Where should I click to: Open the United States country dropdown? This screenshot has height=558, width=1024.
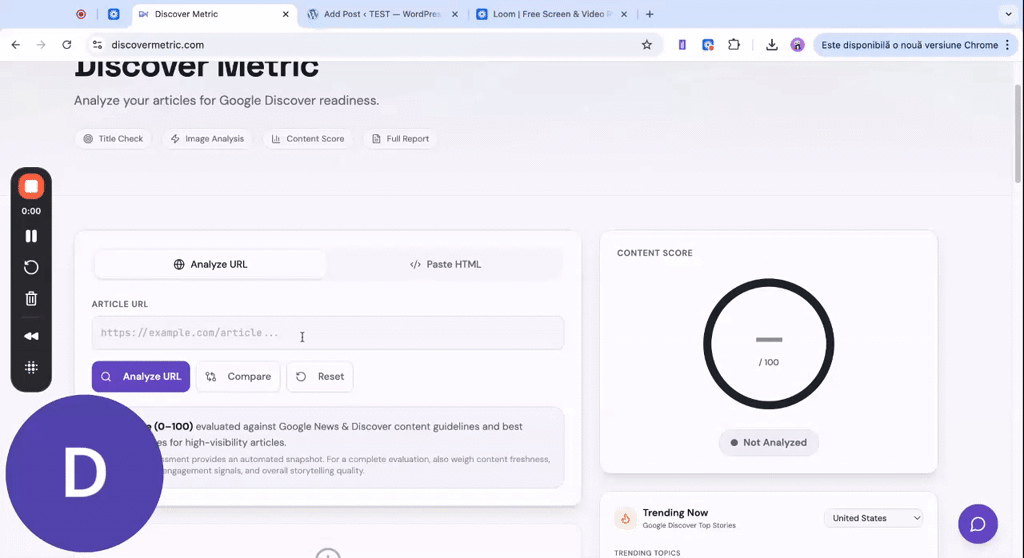click(x=874, y=518)
